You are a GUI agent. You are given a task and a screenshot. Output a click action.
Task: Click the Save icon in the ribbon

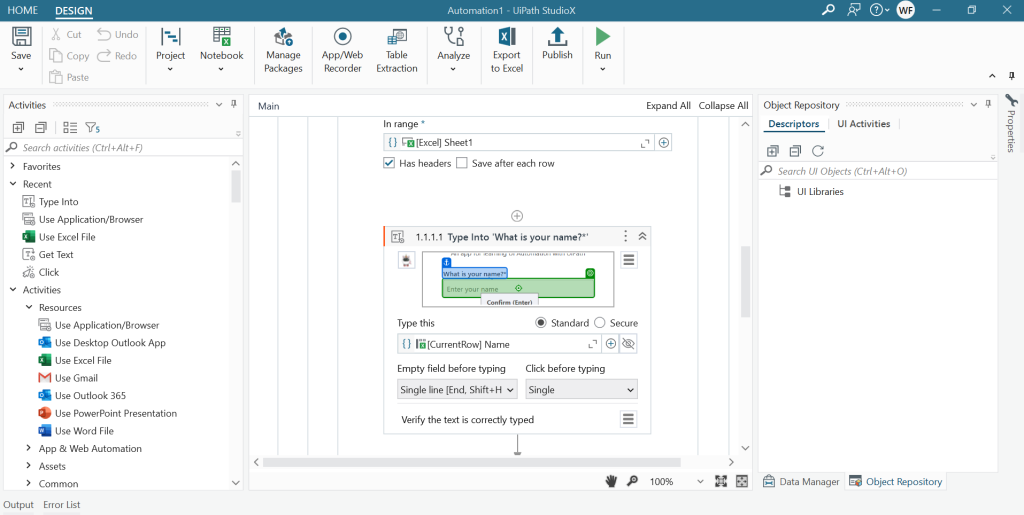(22, 37)
